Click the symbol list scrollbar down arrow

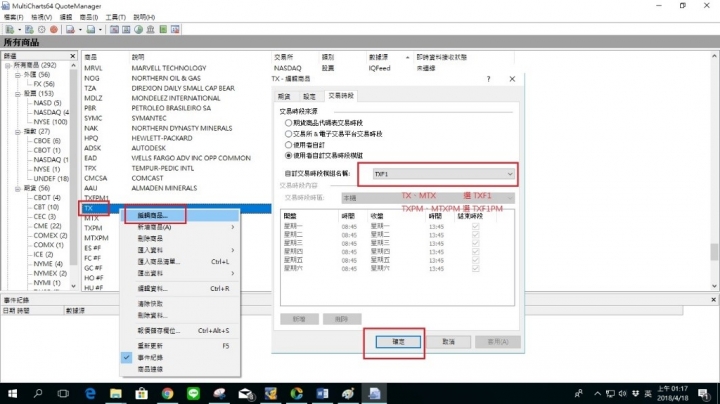tap(714, 286)
